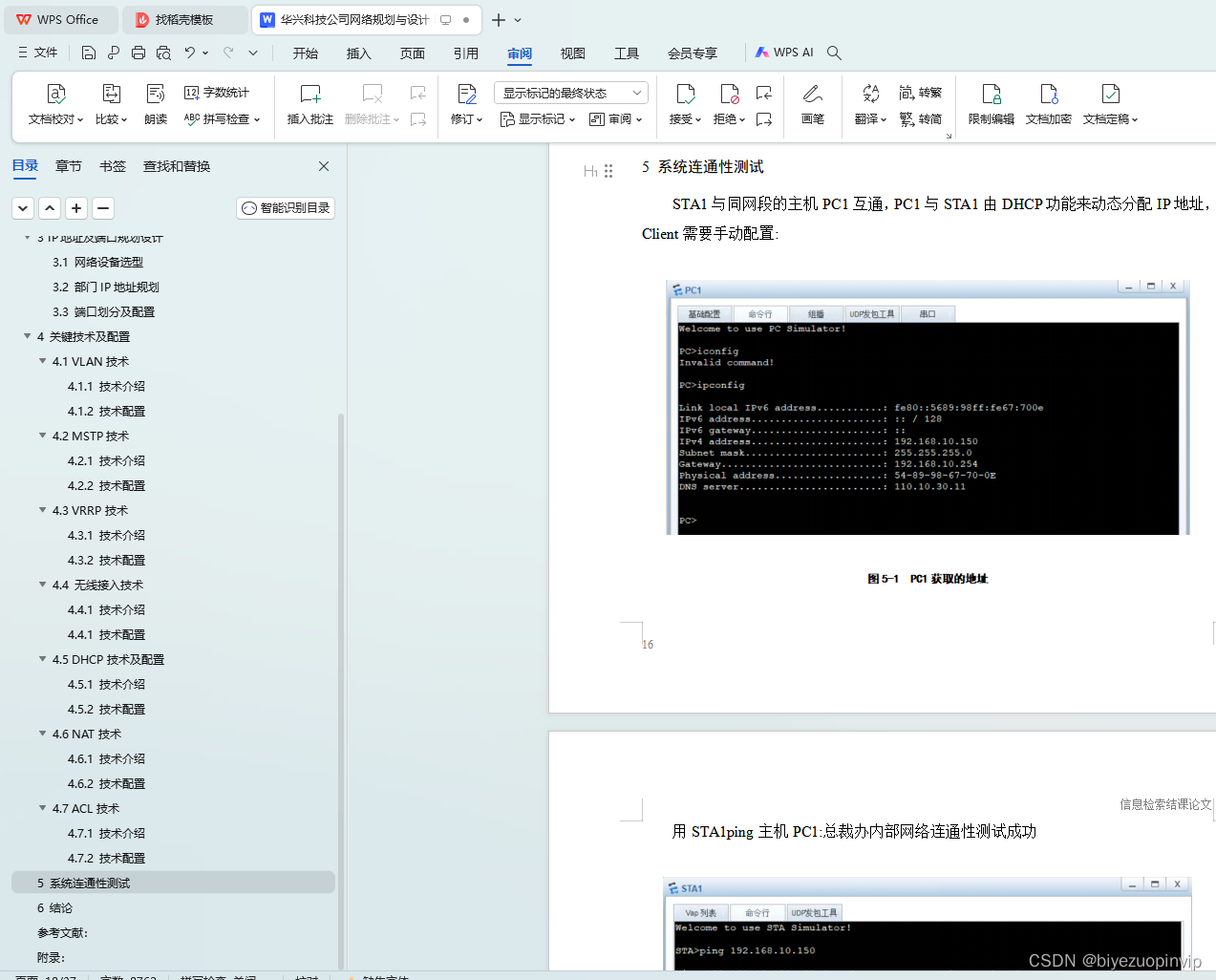Convert text with 转繁 button
The image size is (1216, 980).
(x=921, y=93)
